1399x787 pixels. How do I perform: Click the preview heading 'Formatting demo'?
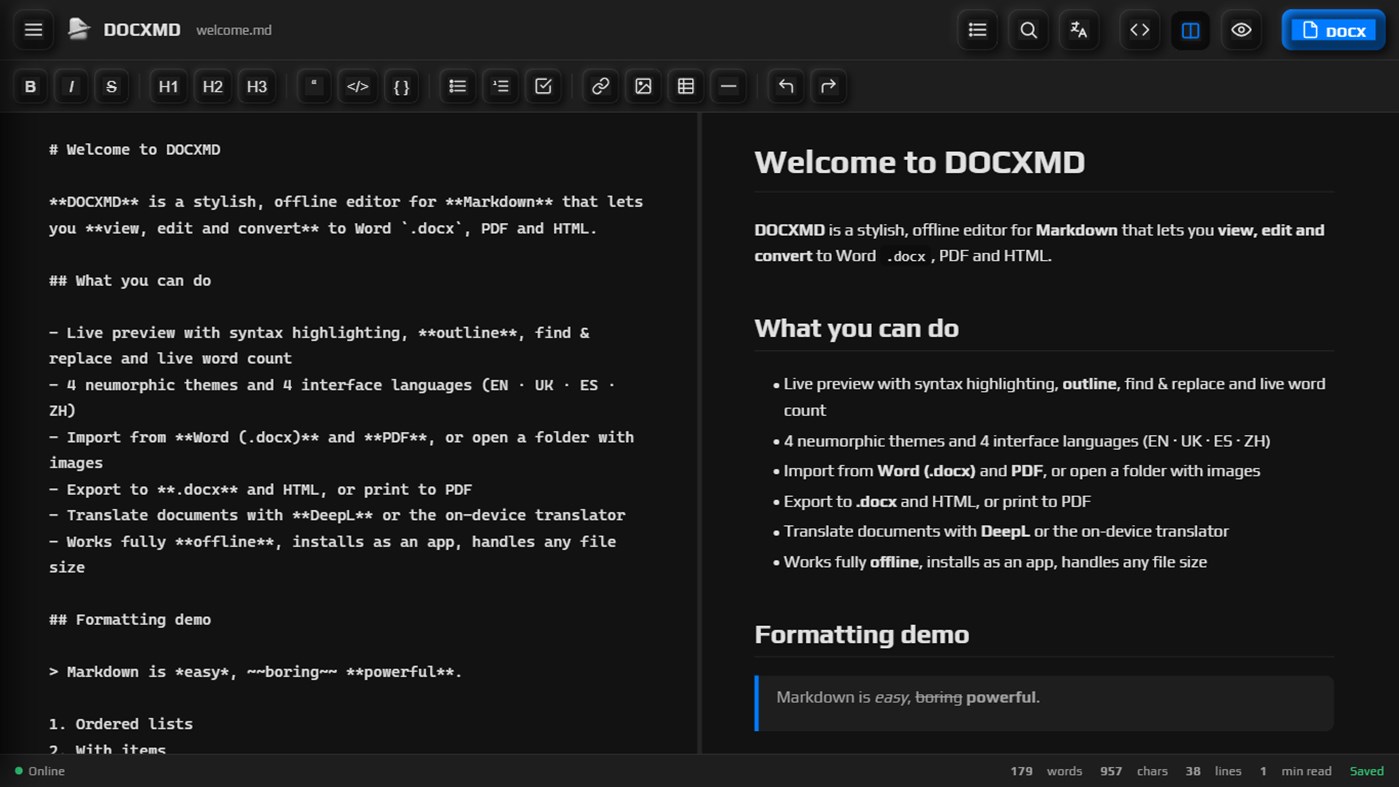click(x=861, y=634)
